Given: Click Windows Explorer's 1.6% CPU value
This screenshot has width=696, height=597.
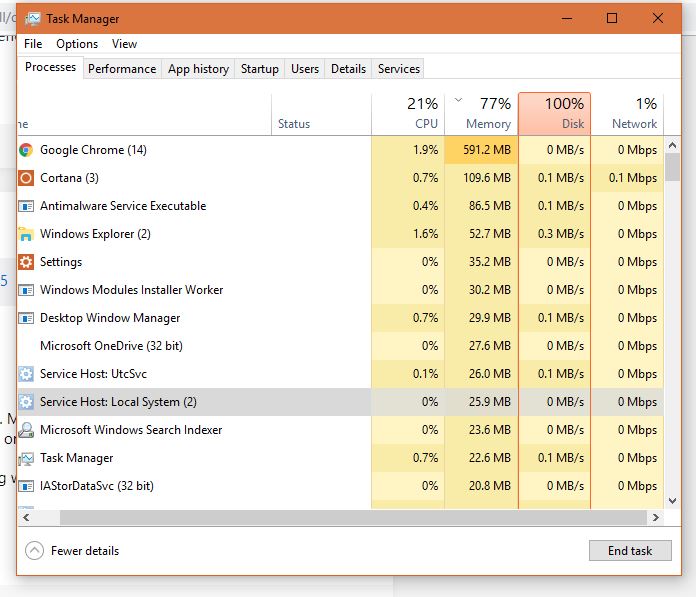Looking at the screenshot, I should pyautogui.click(x=425, y=234).
